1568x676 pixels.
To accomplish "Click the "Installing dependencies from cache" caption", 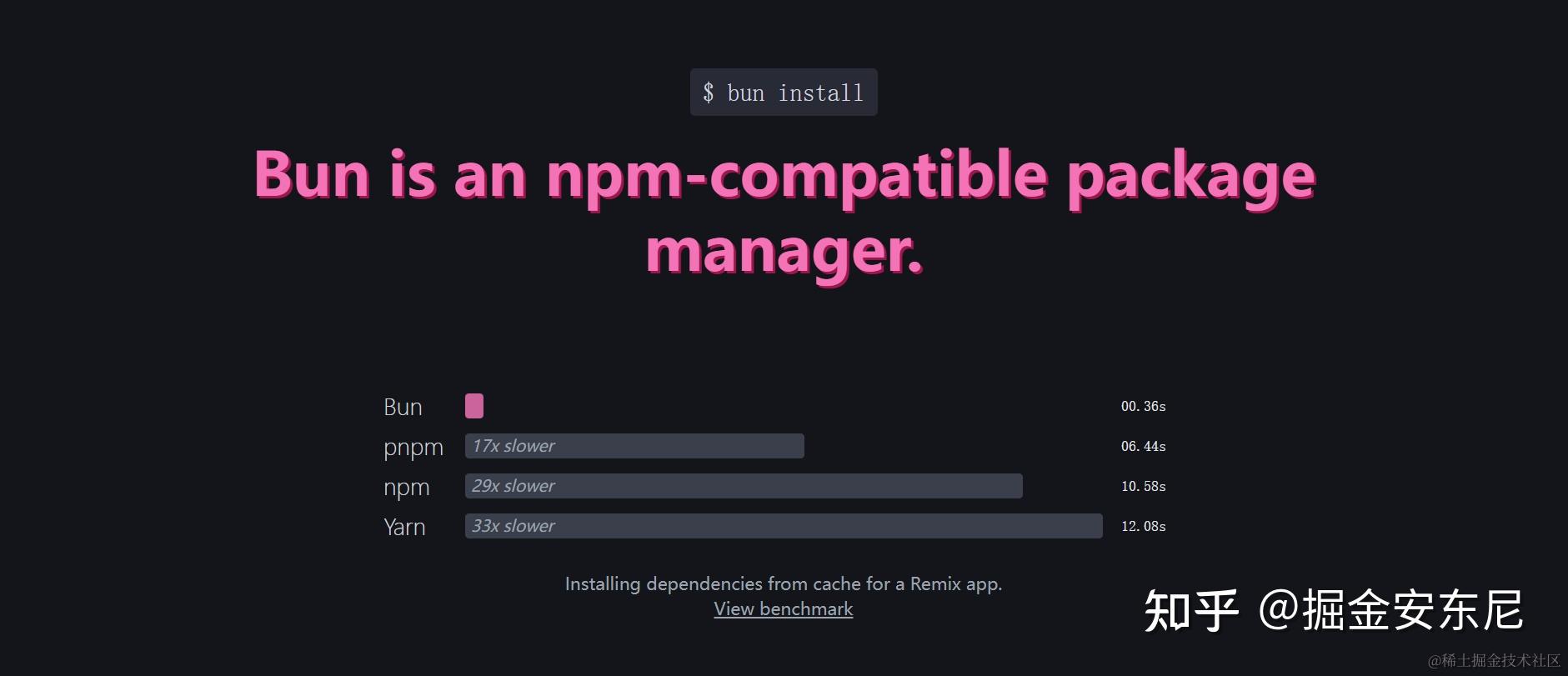I will (784, 583).
